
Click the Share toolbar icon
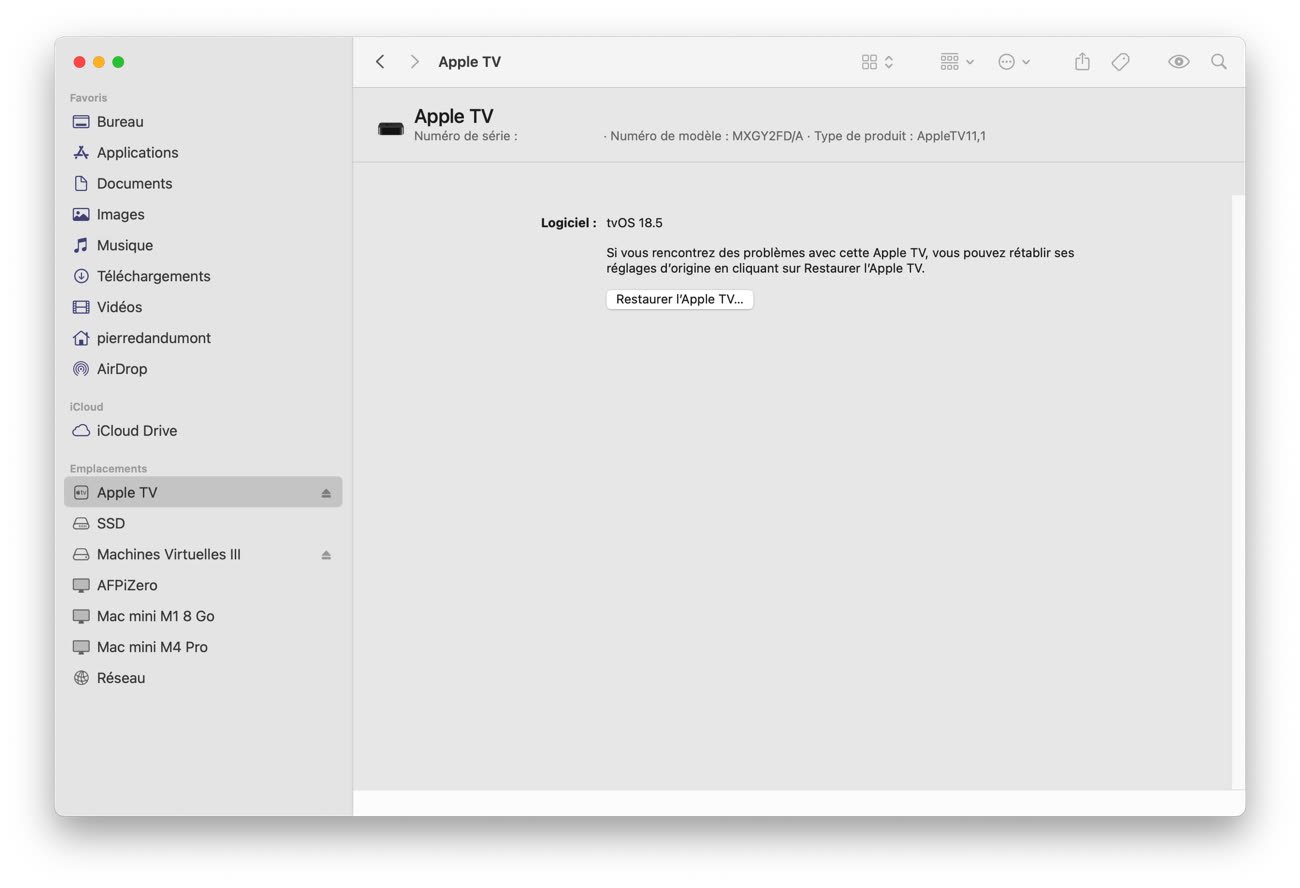1082,62
